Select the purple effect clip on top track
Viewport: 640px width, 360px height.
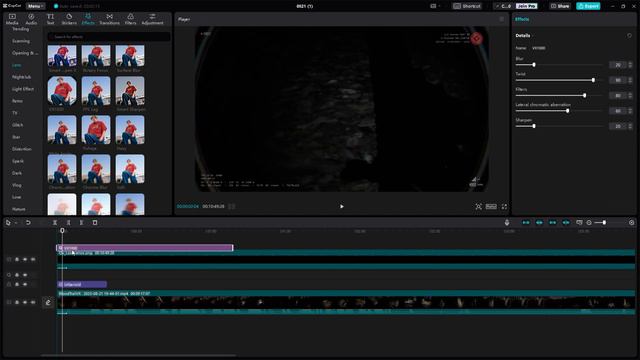pos(144,248)
